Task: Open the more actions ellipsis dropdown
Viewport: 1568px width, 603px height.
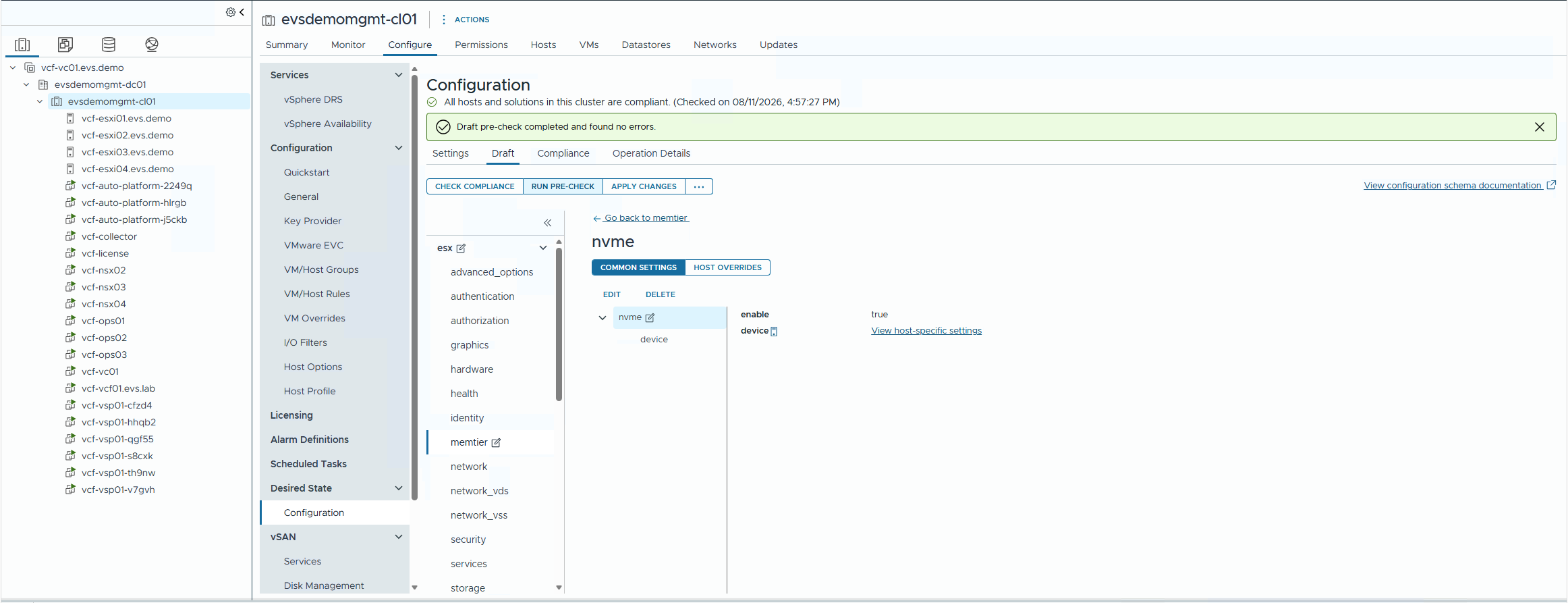Action: (699, 186)
